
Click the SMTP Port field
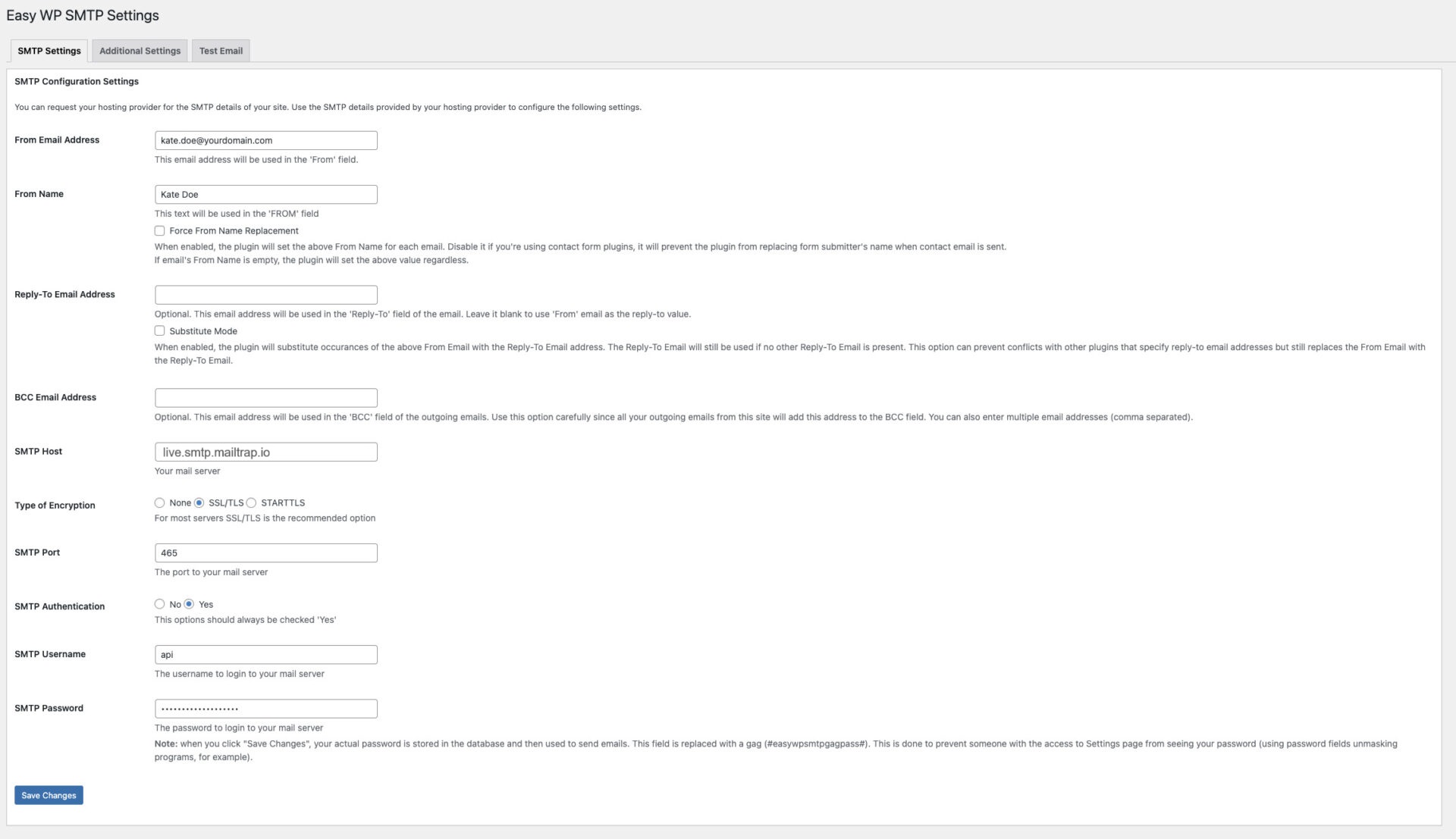click(265, 553)
